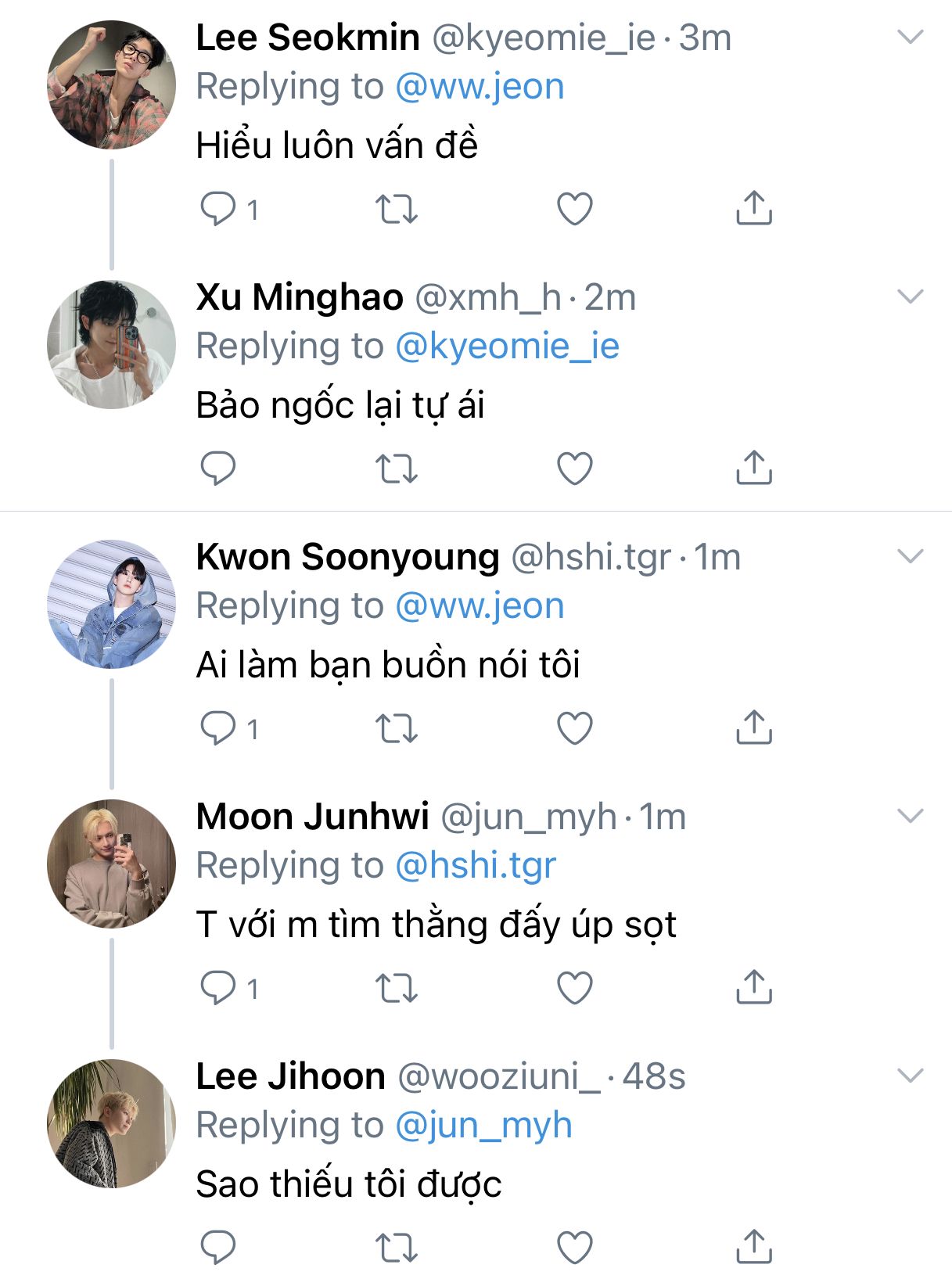Open chevron menu on Lee Jihoon's tweet
952x1286 pixels.
(x=910, y=1076)
